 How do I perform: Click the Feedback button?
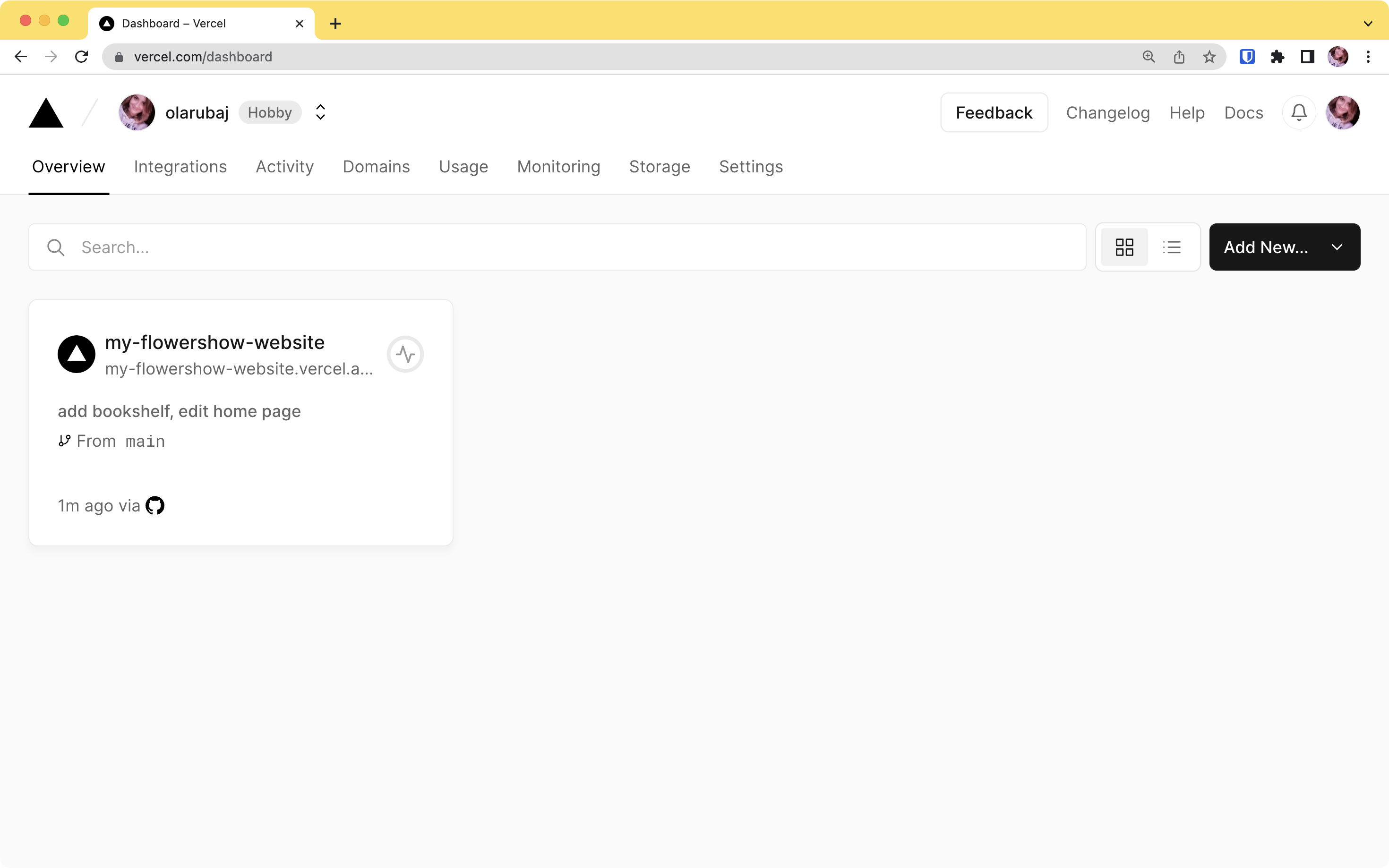pos(994,112)
